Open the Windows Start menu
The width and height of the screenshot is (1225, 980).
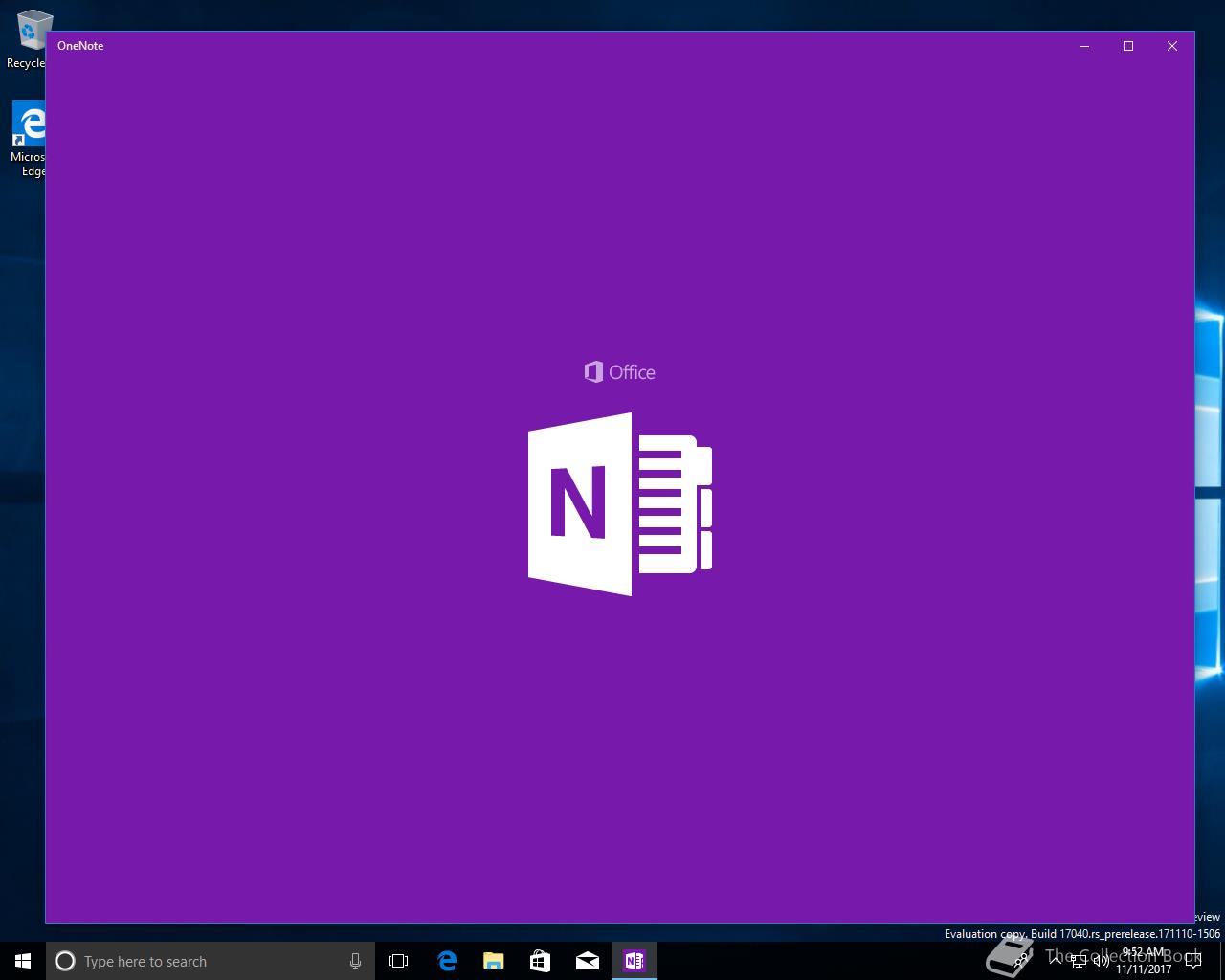(23, 961)
